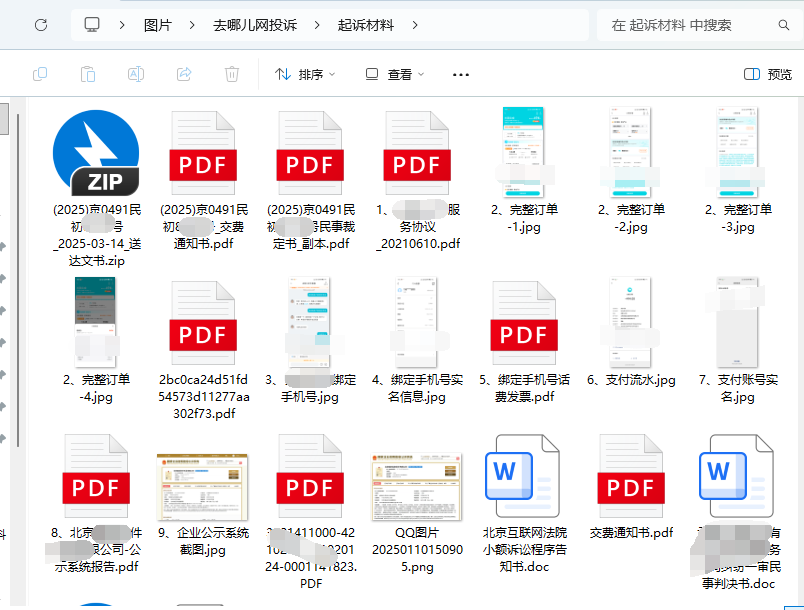
Task: Open the 排序 sort dropdown
Action: [x=305, y=74]
